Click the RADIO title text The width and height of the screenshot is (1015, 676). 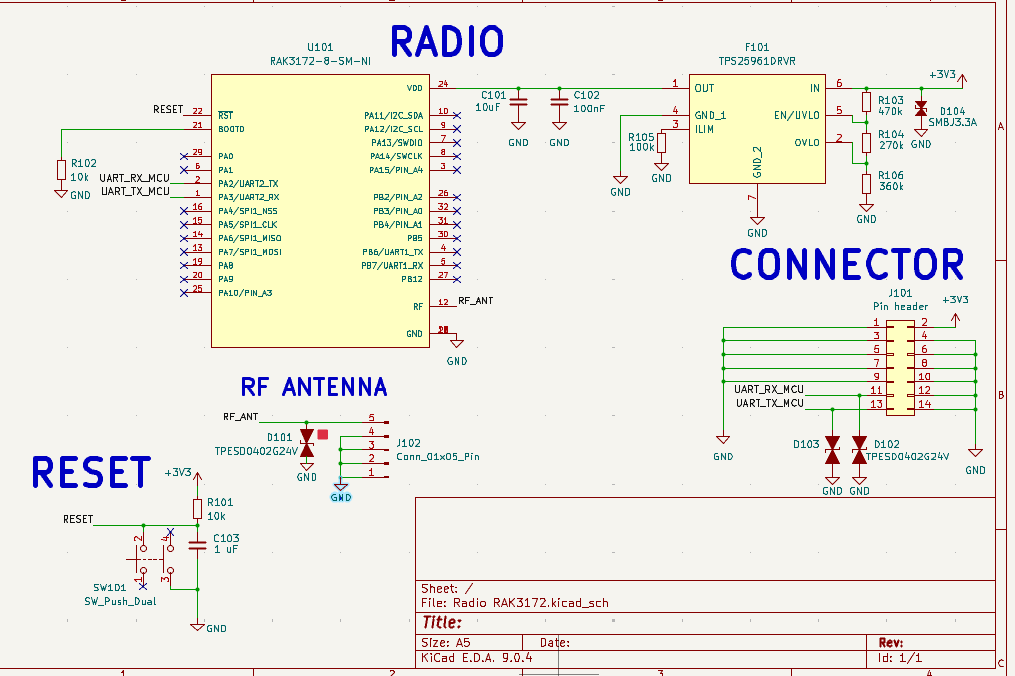pos(447,42)
